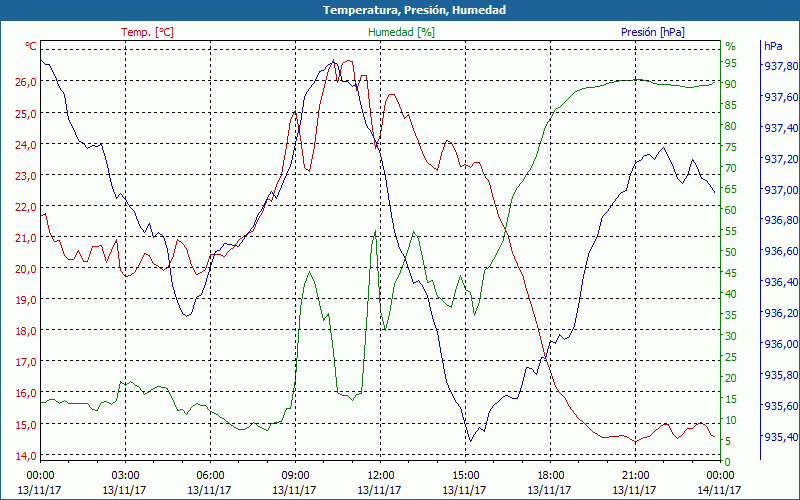Click humidity axis value 50
Viewport: 800px width, 500px height.
click(731, 252)
